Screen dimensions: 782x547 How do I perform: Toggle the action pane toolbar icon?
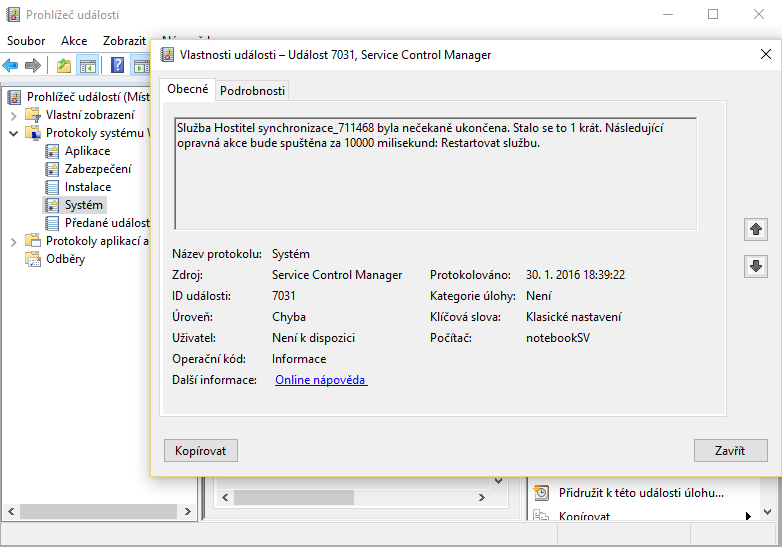click(141, 65)
